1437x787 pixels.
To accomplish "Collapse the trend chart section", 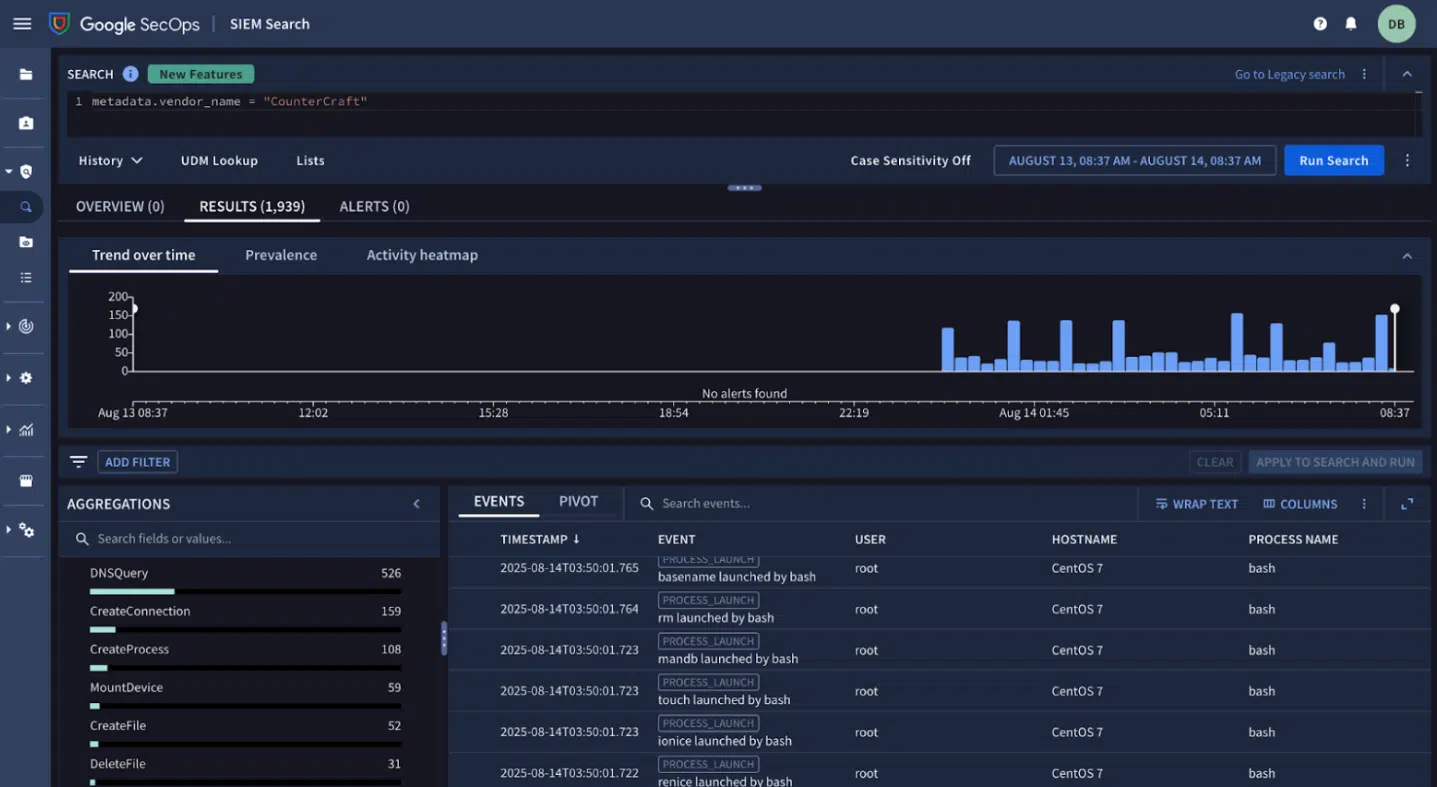I will pos(1407,256).
